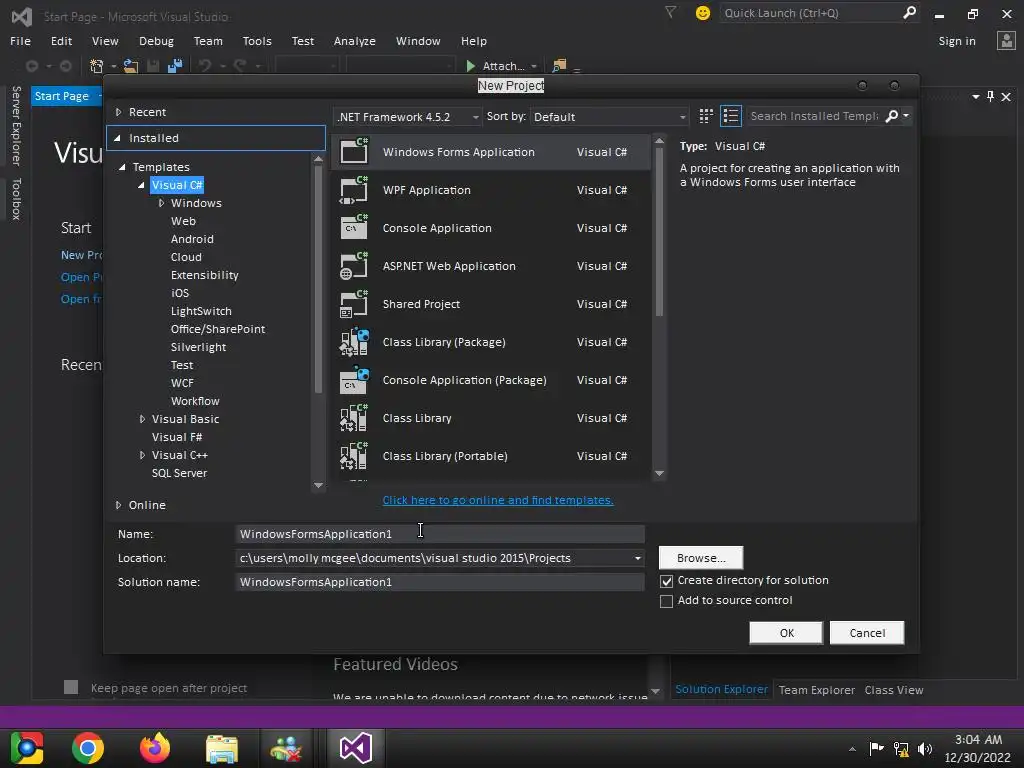Switch to the Team Explorer tab
Screen dimensions: 1024x768
[x=816, y=690]
